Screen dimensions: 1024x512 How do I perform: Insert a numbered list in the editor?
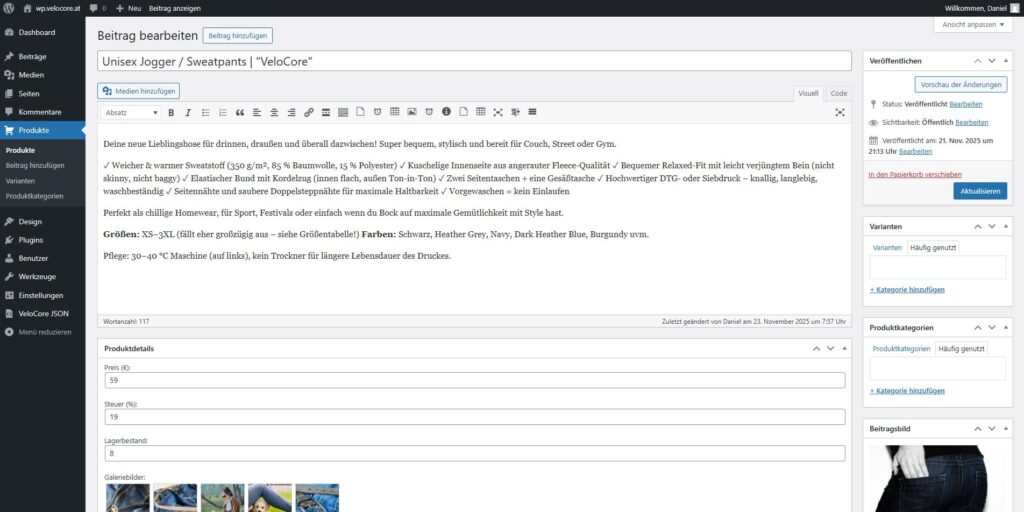[223, 112]
